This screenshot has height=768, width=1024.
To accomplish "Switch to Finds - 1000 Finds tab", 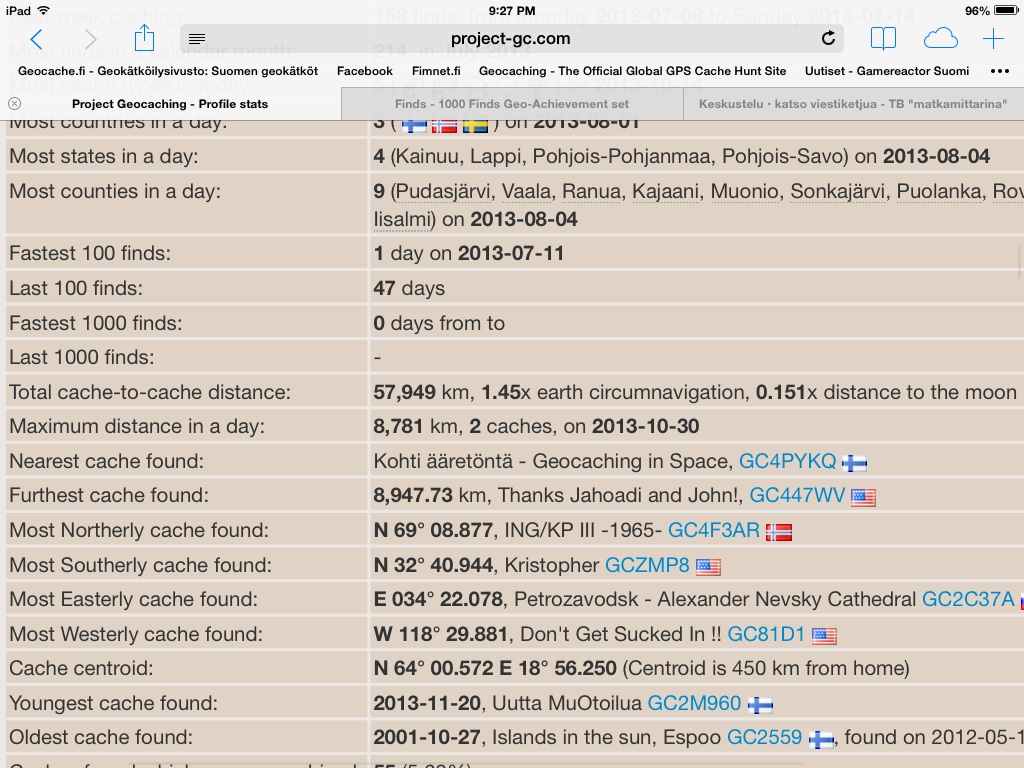I will pyautogui.click(x=512, y=104).
